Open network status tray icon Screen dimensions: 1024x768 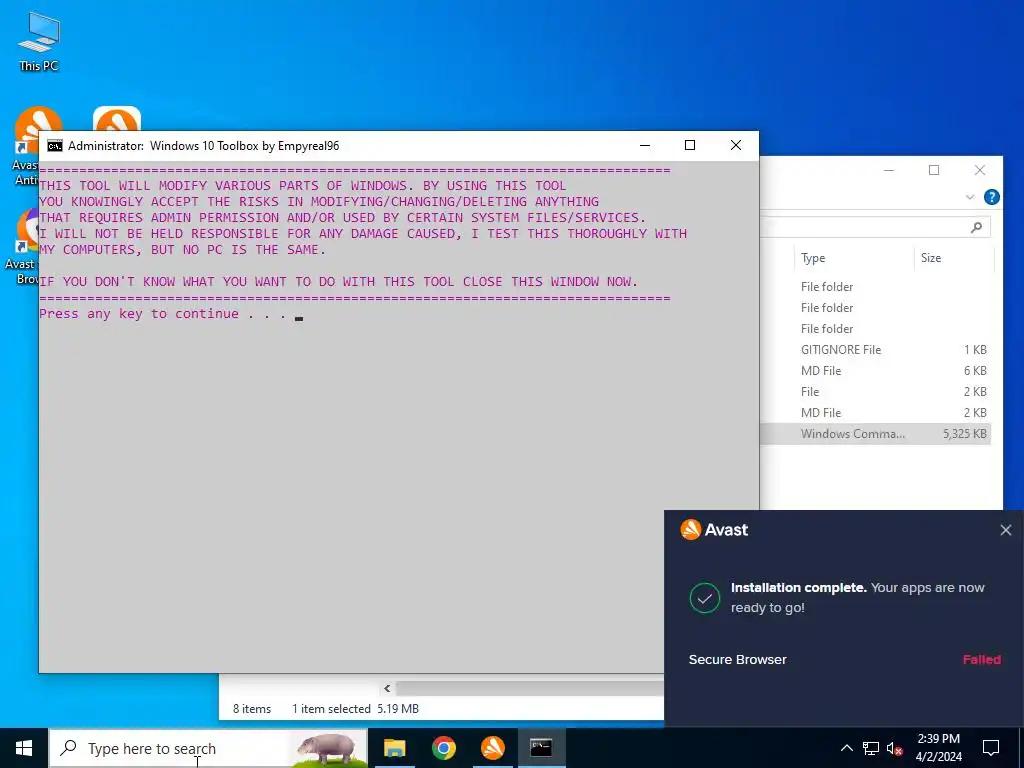pyautogui.click(x=871, y=748)
